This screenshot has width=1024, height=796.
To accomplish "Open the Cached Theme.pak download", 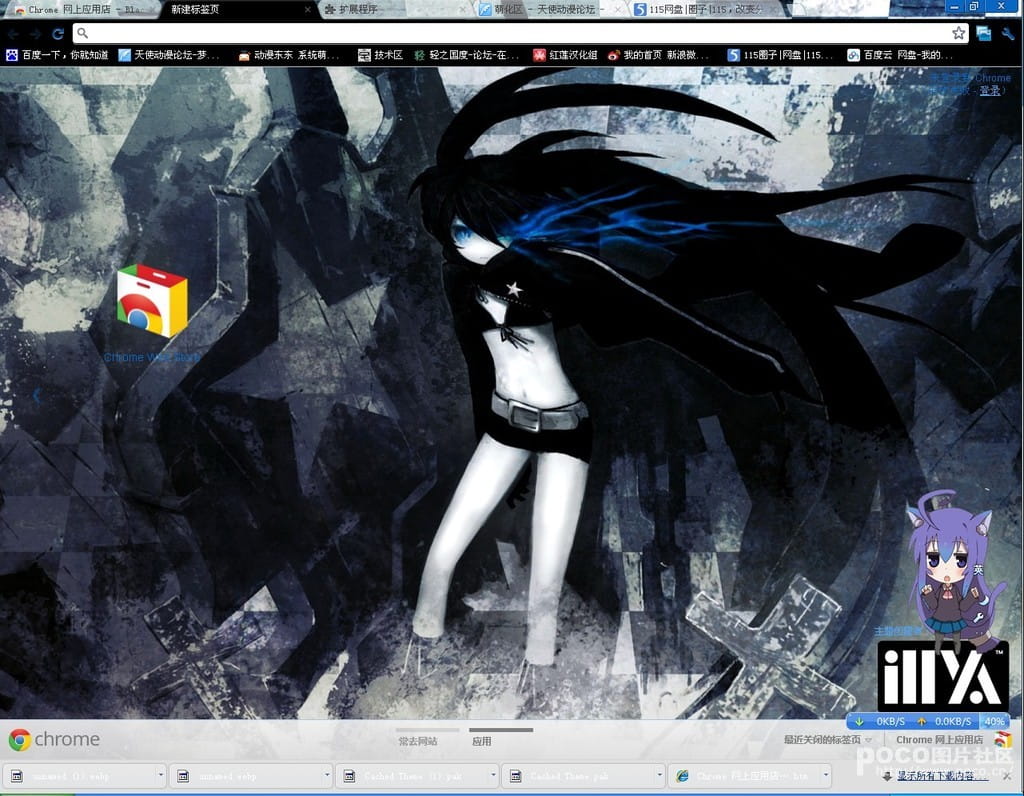I will tap(579, 776).
